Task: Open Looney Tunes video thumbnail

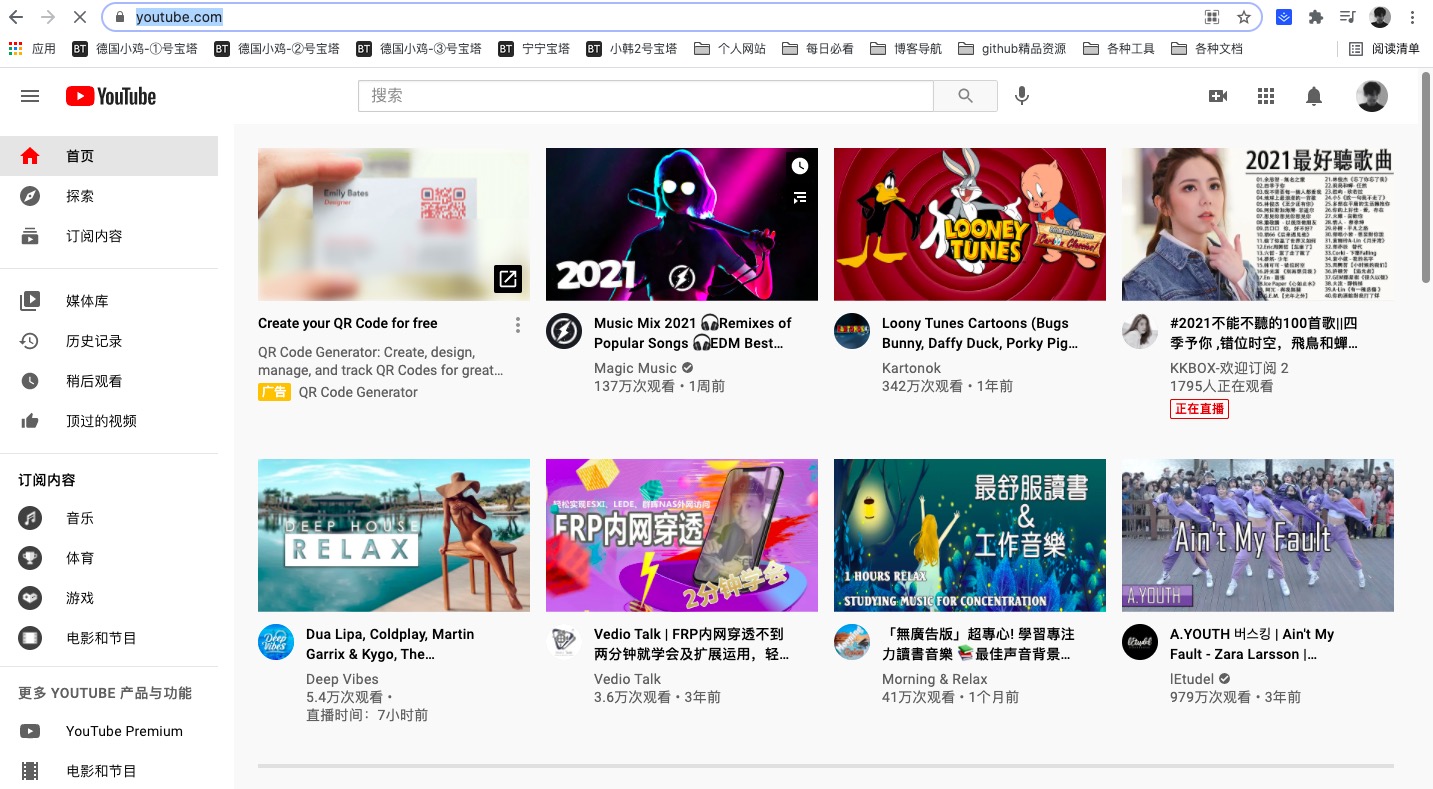Action: coord(970,224)
